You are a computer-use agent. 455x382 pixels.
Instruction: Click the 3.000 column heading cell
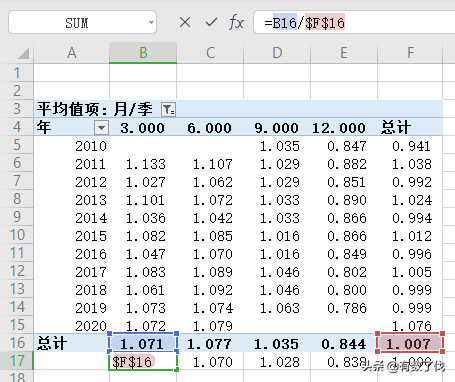(142, 128)
